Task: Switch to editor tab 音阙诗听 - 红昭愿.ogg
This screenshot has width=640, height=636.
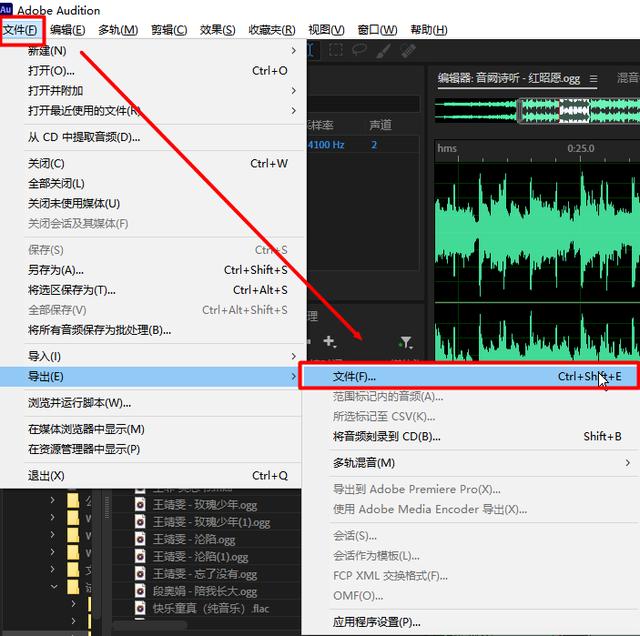Action: pos(509,78)
